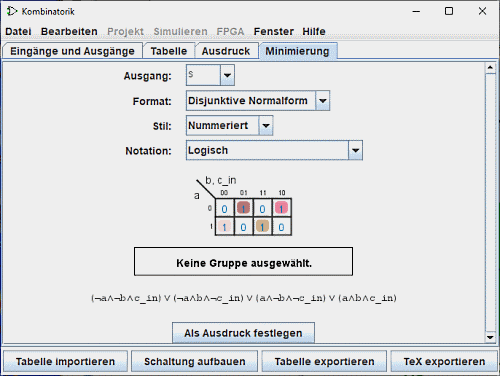Click Karnaugh cell 0 at a=0, bc=11
This screenshot has height=376, width=500.
tap(262, 209)
